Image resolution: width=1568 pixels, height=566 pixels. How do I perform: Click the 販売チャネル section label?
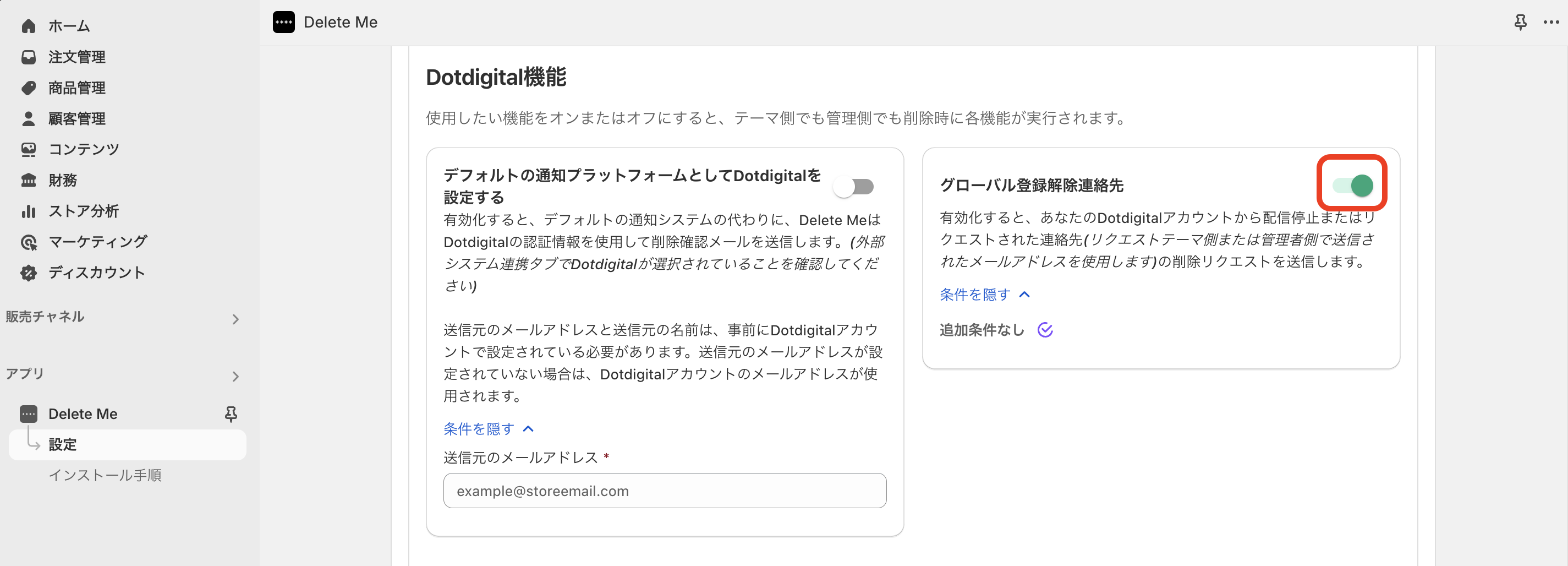[x=45, y=317]
